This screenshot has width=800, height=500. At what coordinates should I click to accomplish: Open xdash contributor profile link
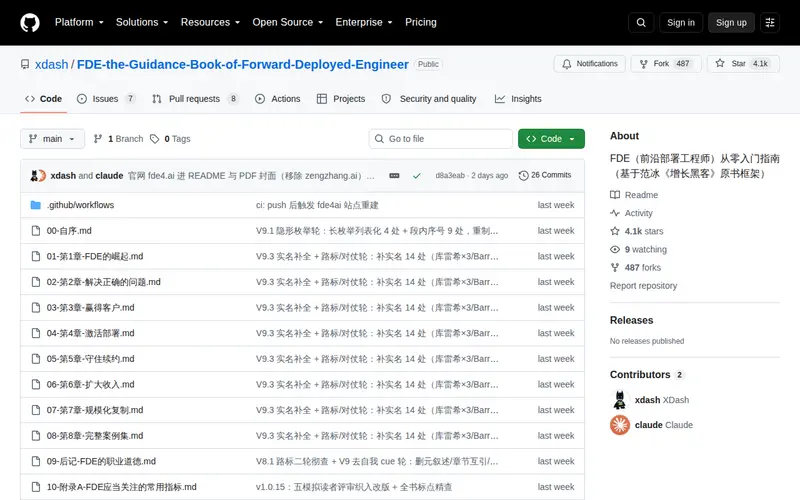[662, 400]
